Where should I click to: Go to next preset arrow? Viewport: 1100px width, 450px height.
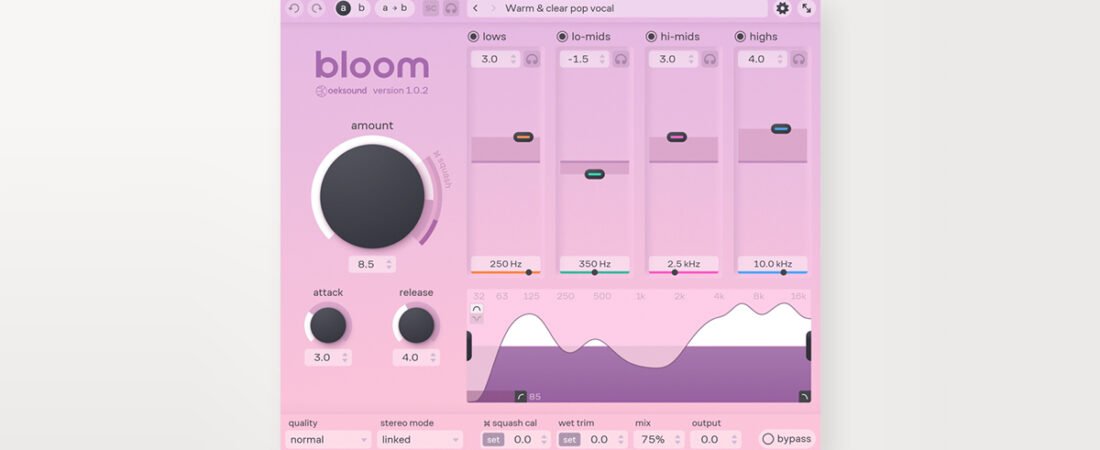click(493, 8)
